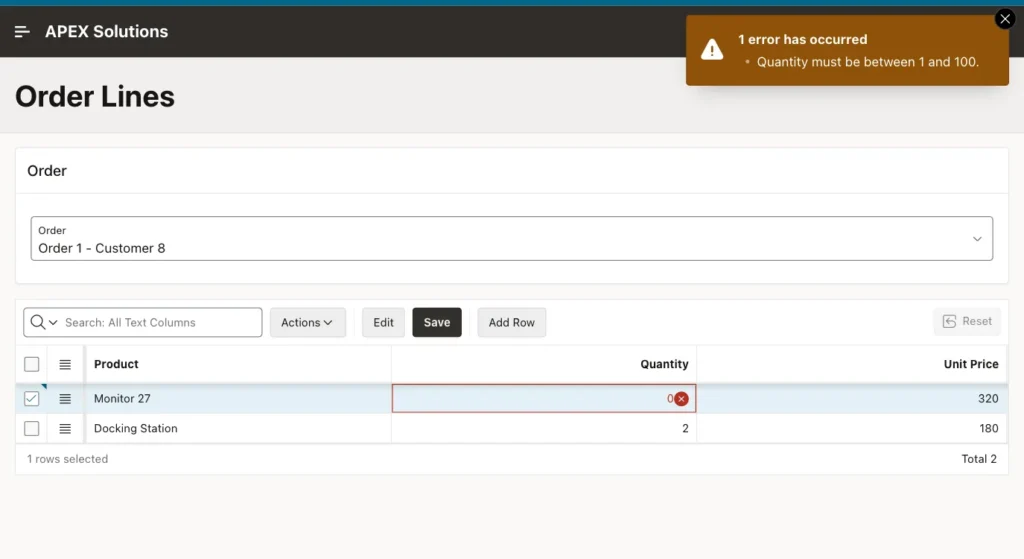Click the Save button
The height and width of the screenshot is (559, 1024).
(x=437, y=323)
